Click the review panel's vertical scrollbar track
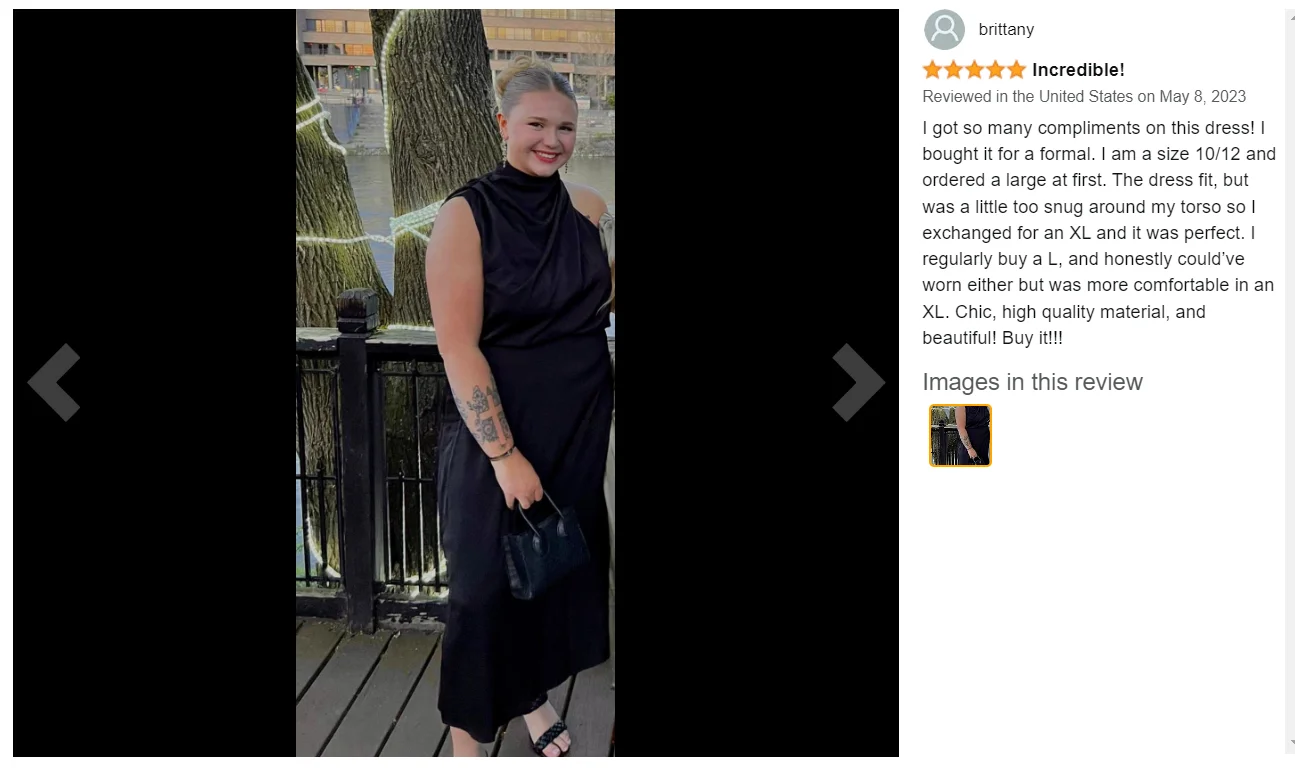This screenshot has width=1295, height=770. 1289,380
